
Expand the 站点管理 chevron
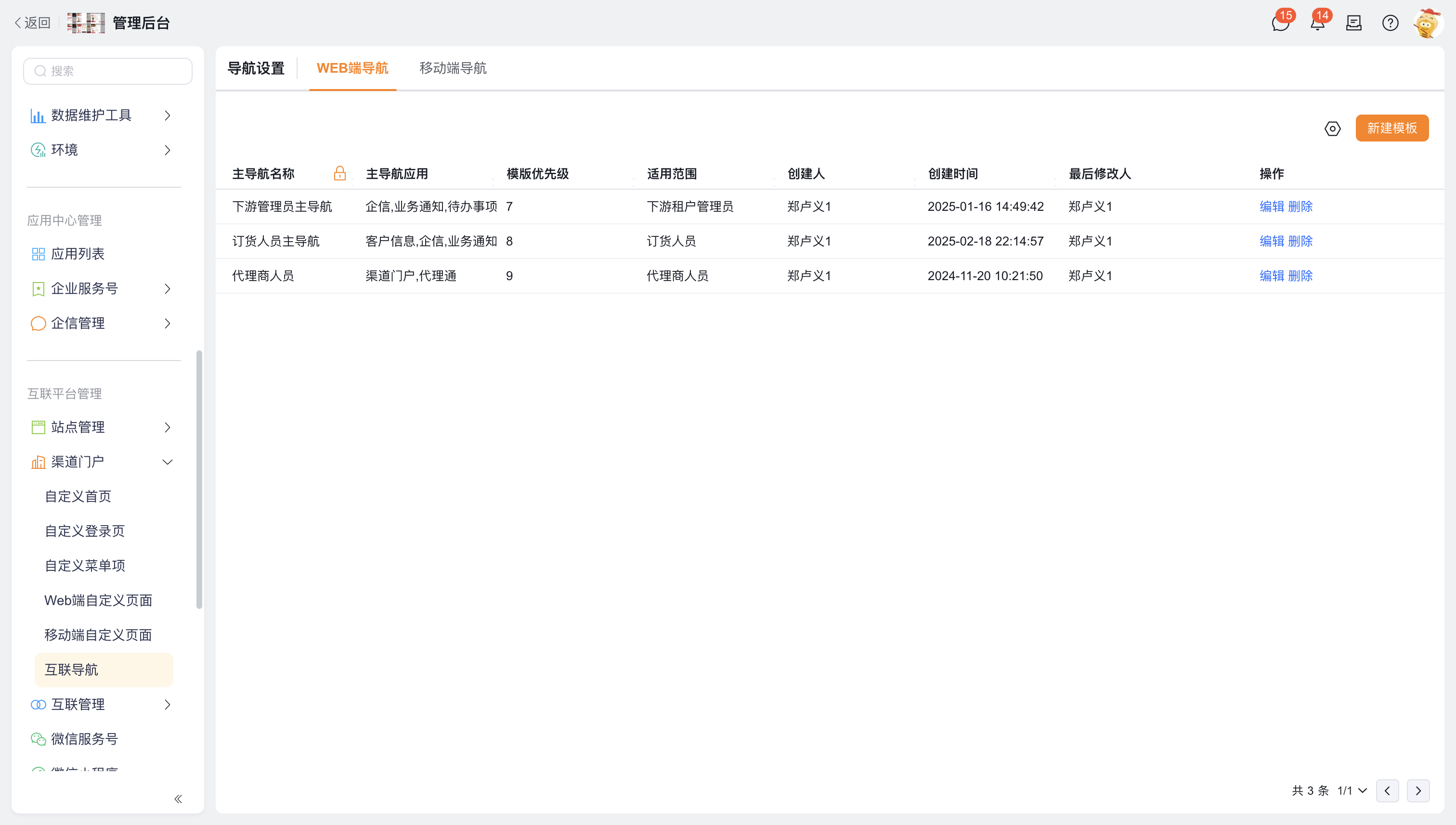(x=167, y=427)
